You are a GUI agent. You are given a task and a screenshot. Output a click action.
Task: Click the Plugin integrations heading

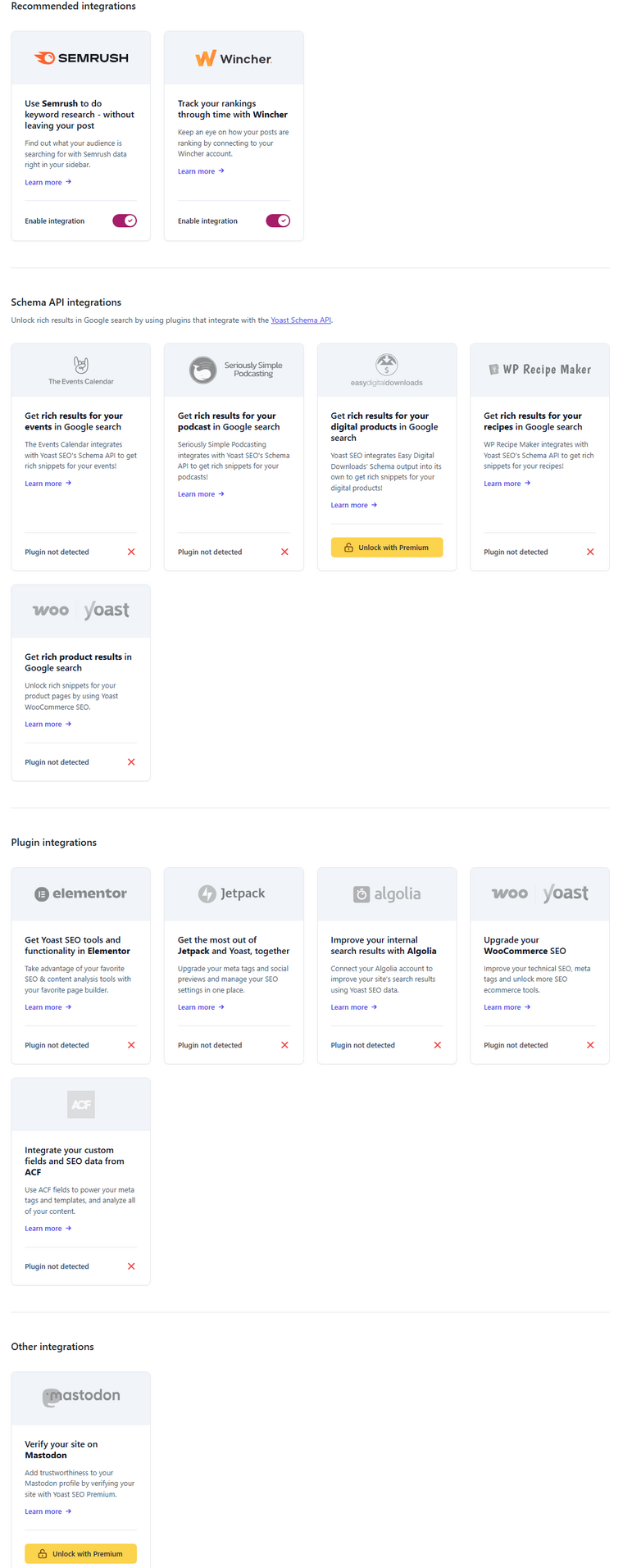tap(54, 843)
